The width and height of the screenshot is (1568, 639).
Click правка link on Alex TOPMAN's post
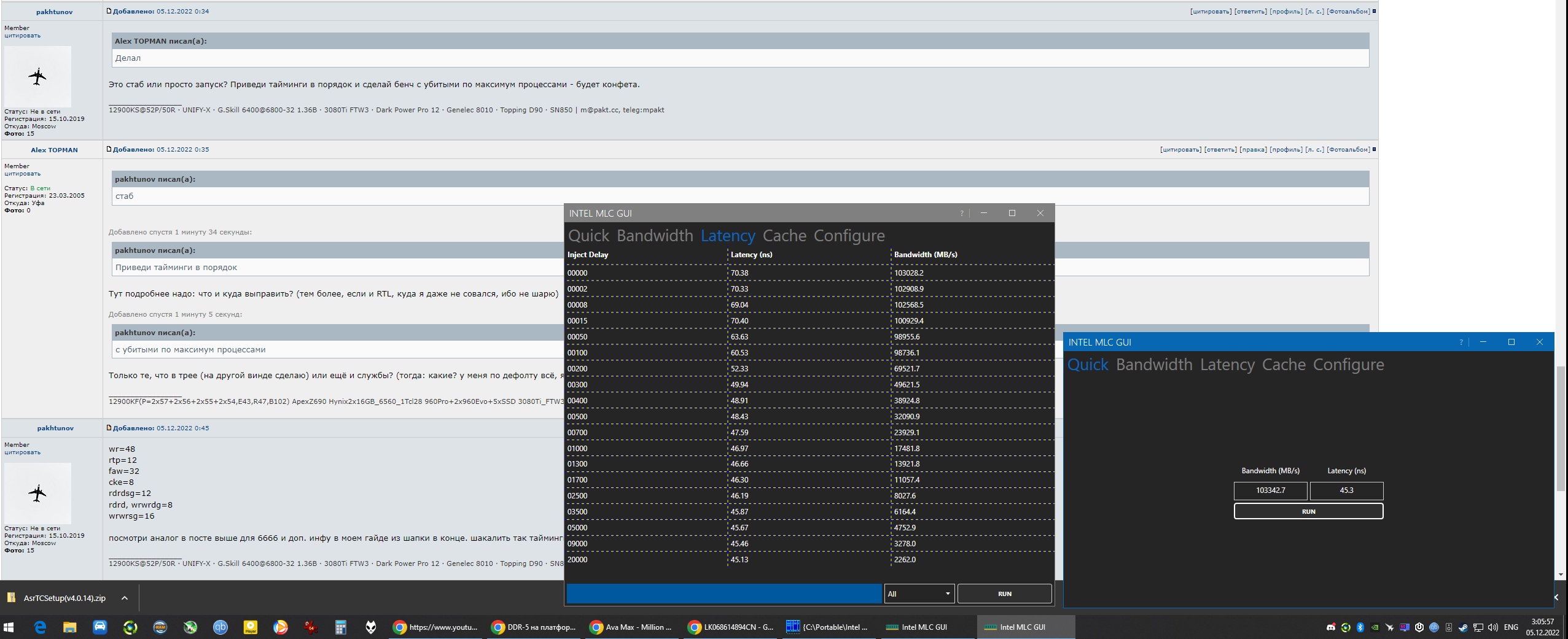(x=1253, y=149)
